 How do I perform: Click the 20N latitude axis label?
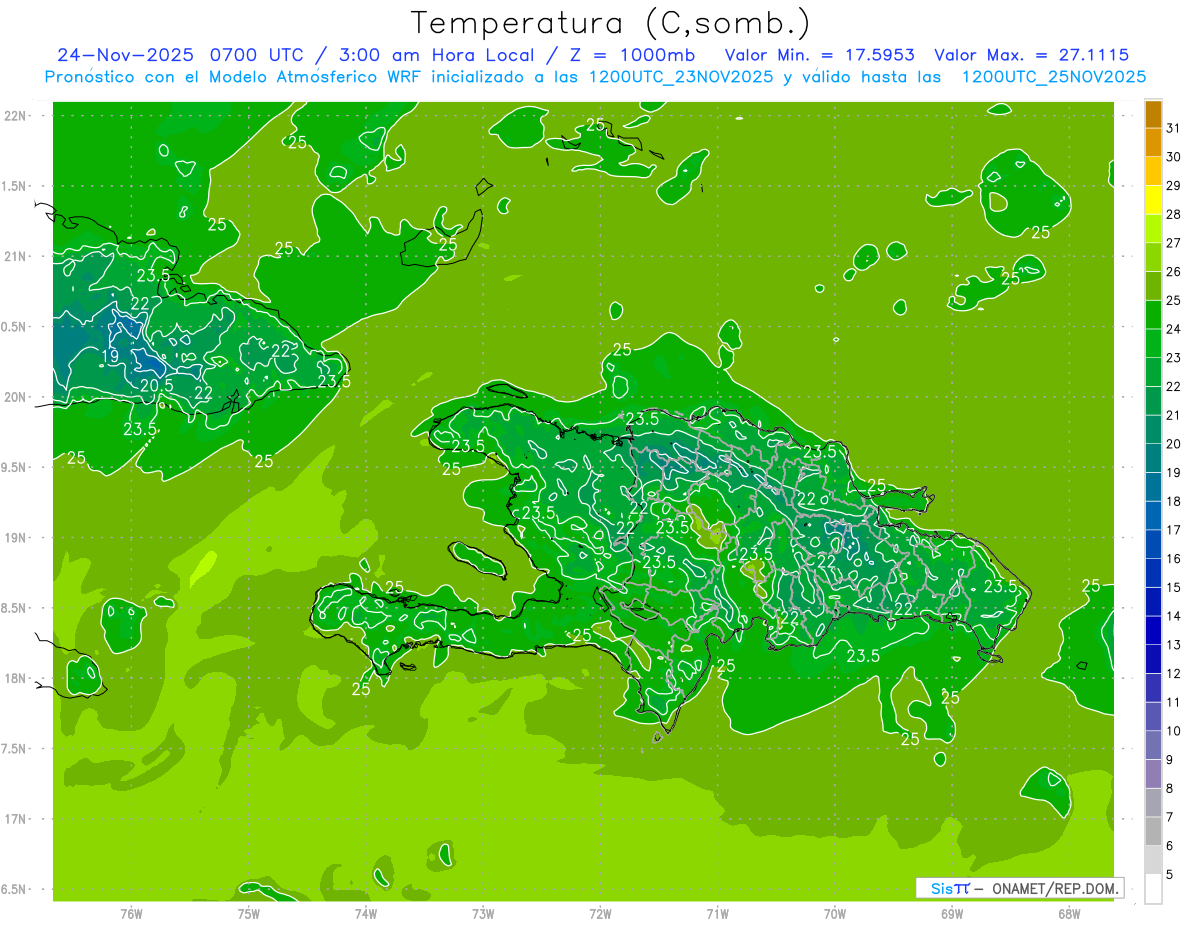[15, 397]
